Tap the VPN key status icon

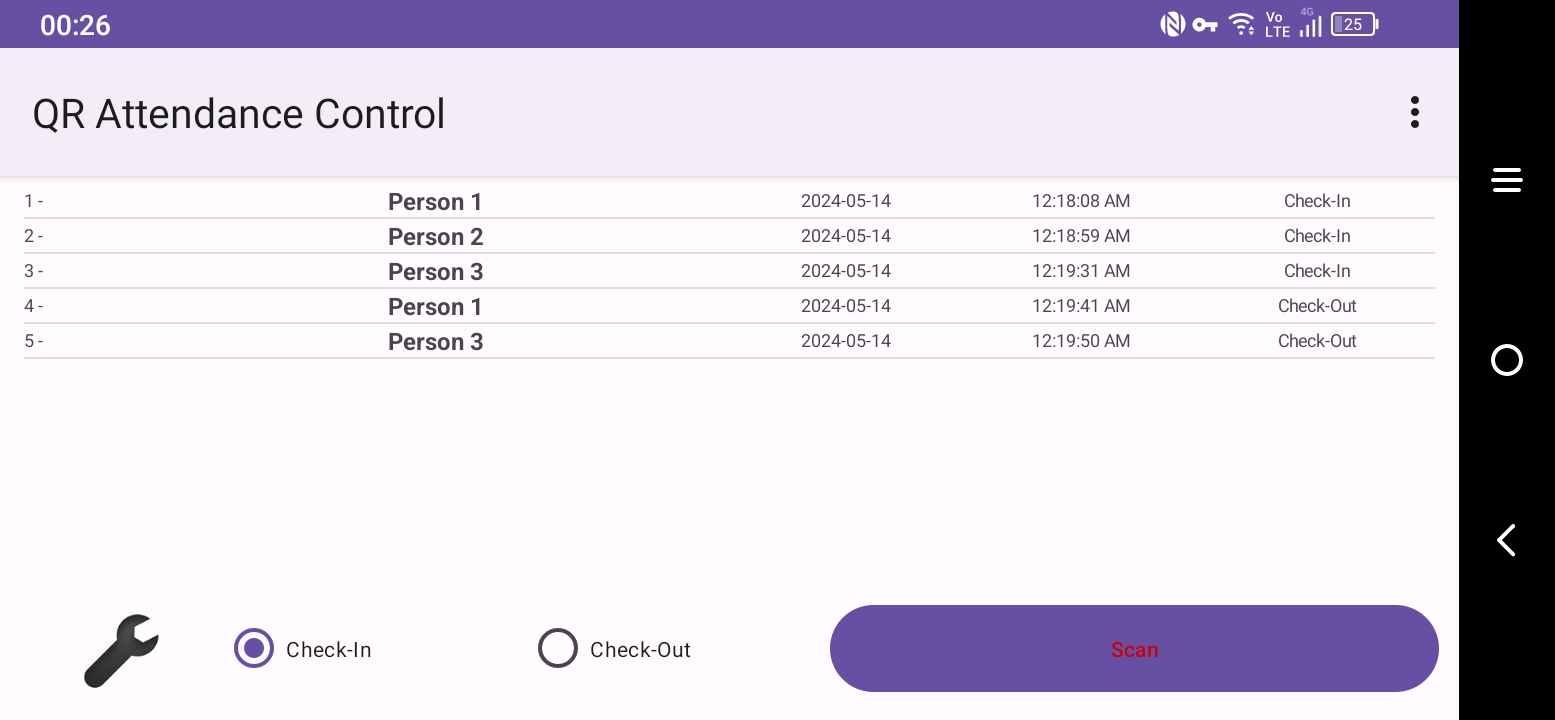[1205, 25]
